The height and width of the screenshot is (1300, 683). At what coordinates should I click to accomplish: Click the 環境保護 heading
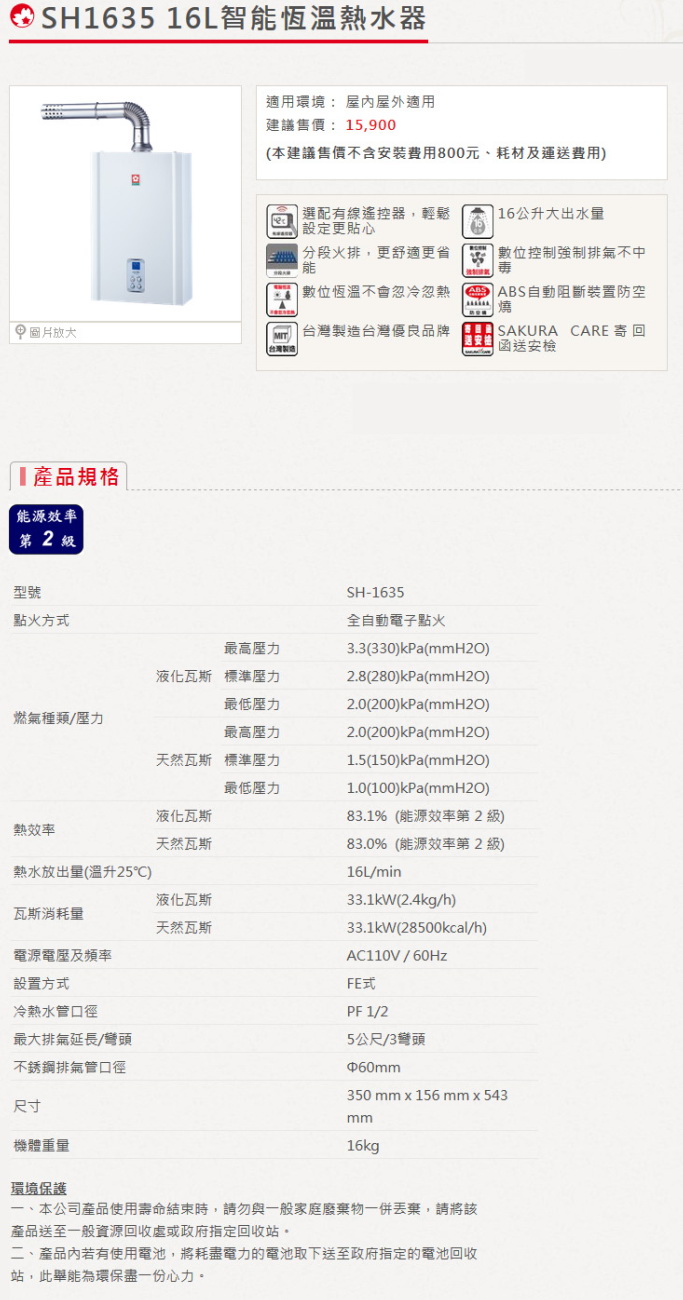(39, 1188)
